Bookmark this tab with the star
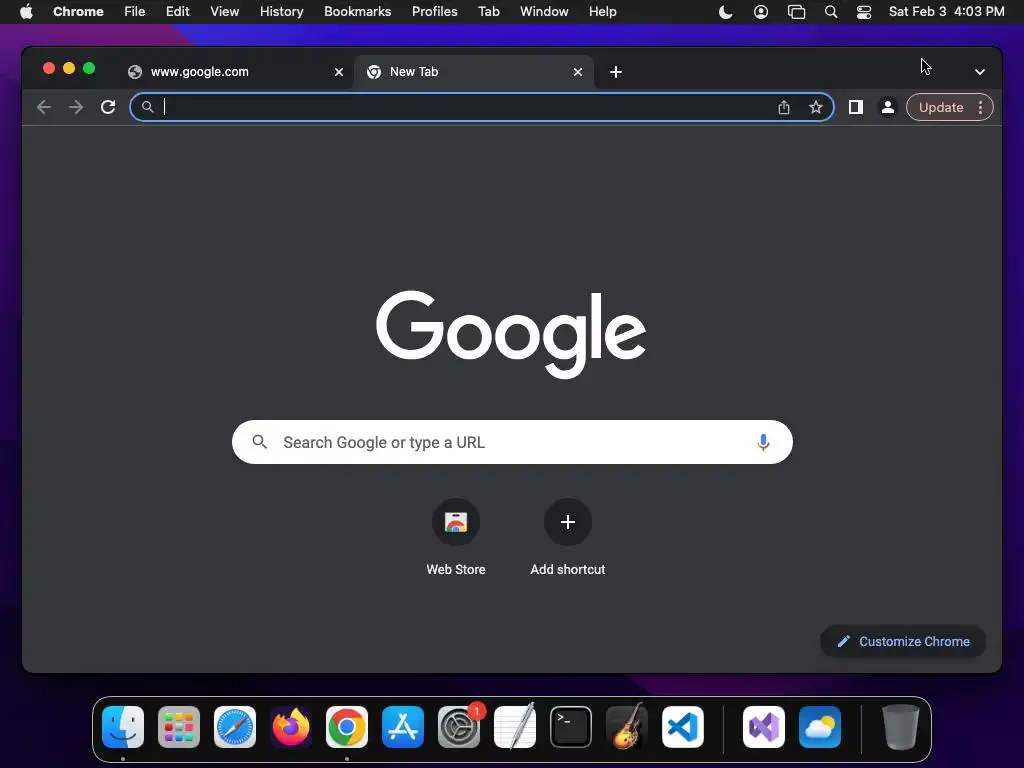Viewport: 1024px width, 768px height. click(816, 108)
